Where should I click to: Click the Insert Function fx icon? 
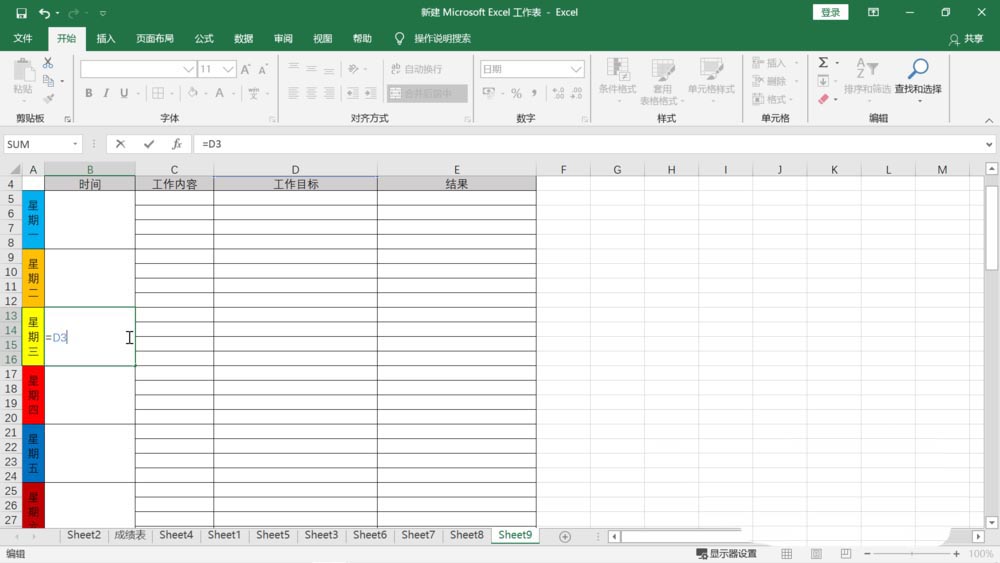pyautogui.click(x=177, y=144)
